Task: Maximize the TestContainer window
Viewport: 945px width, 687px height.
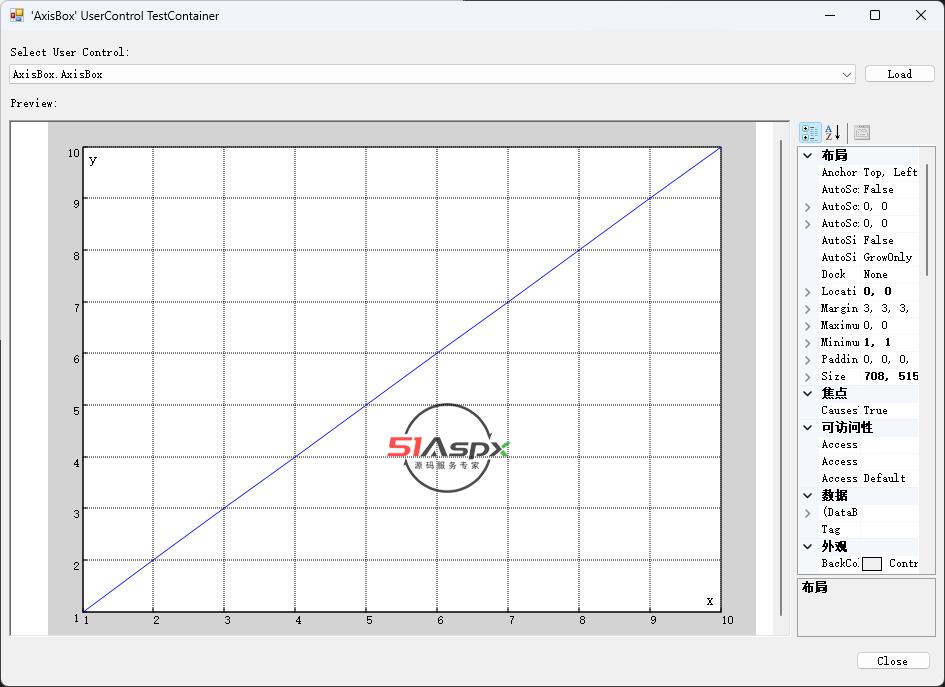Action: [x=875, y=15]
